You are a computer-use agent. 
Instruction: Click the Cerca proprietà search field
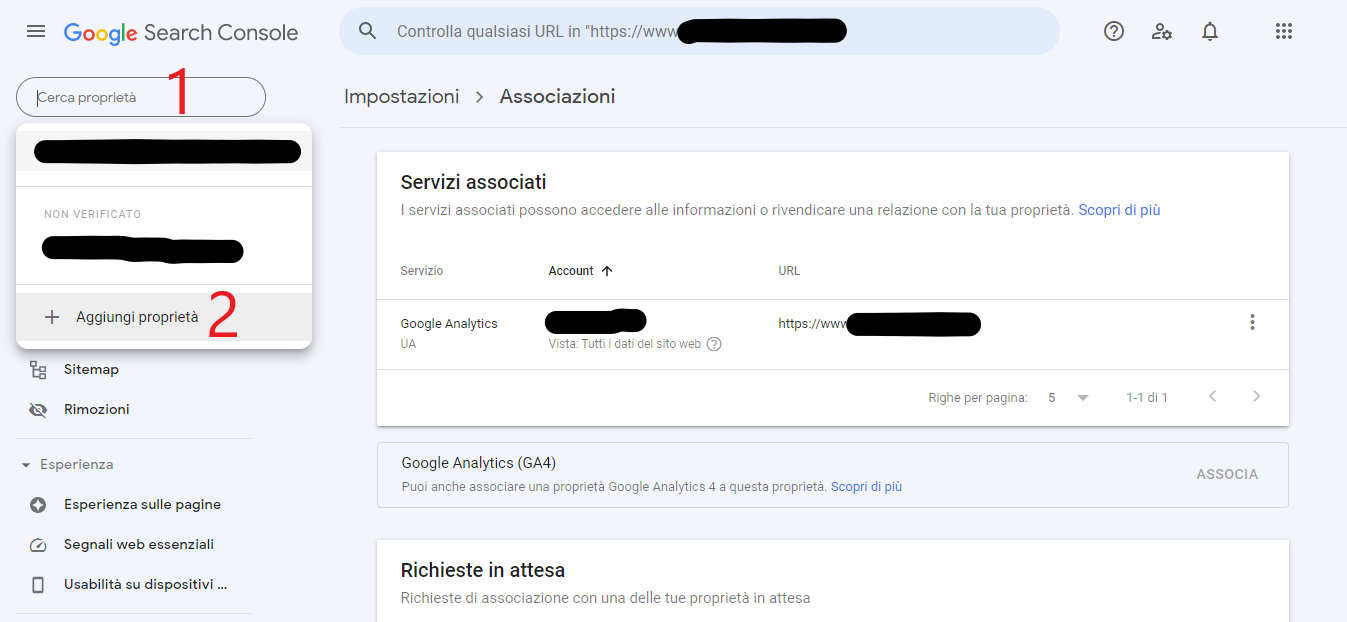pyautogui.click(x=140, y=98)
